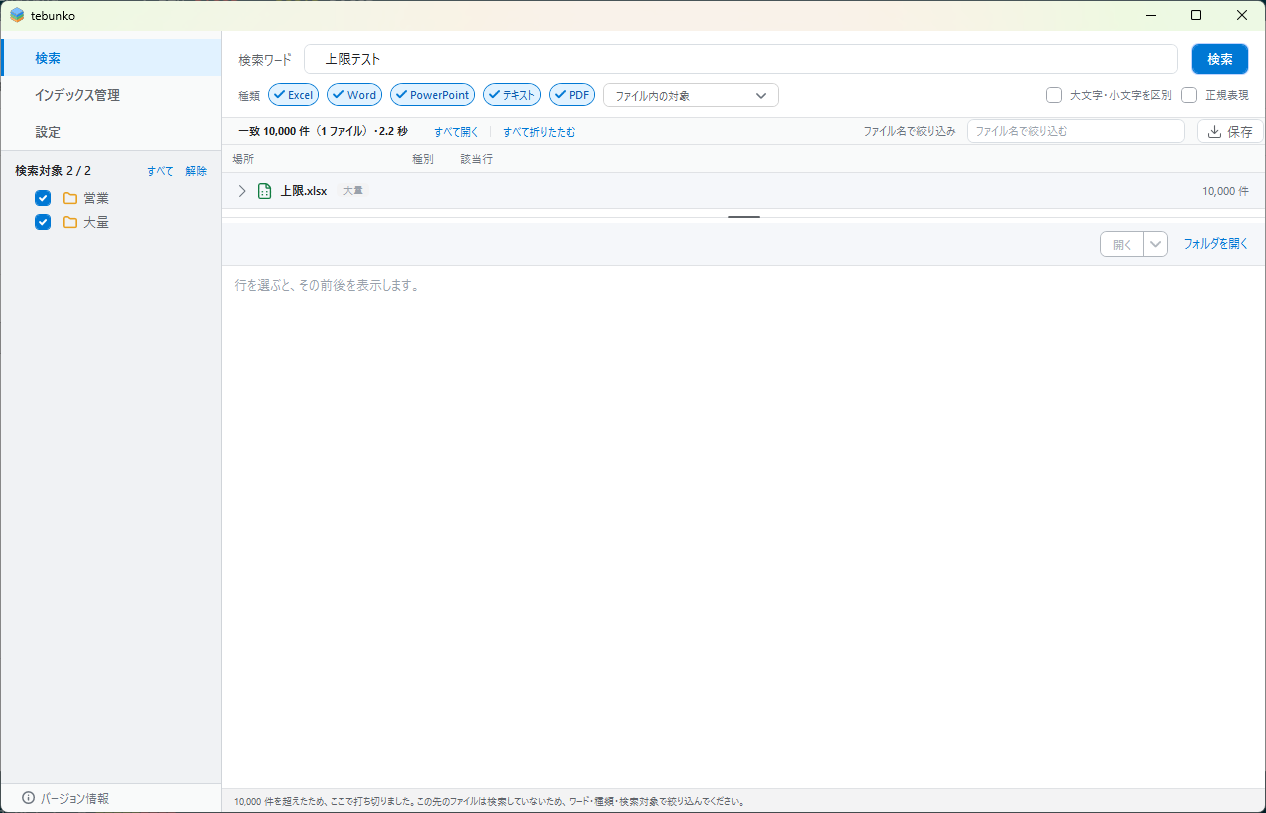Click the 該当行 column header
1266x813 pixels.
click(476, 159)
